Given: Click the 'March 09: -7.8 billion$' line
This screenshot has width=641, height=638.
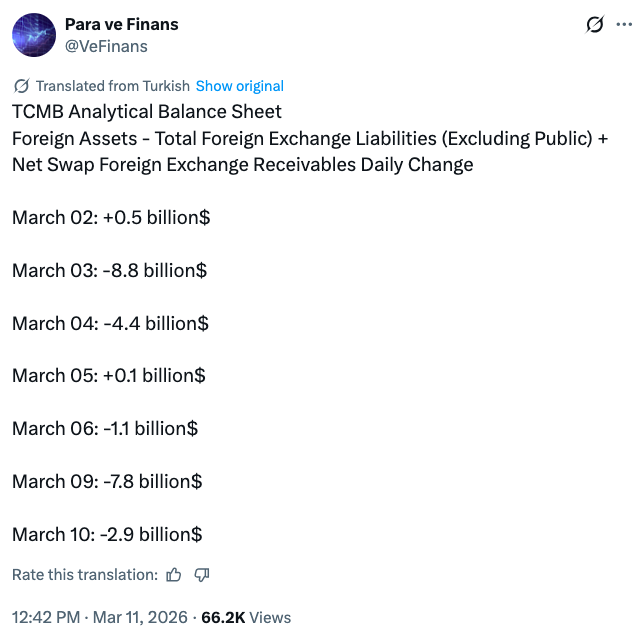Looking at the screenshot, I should 107,481.
